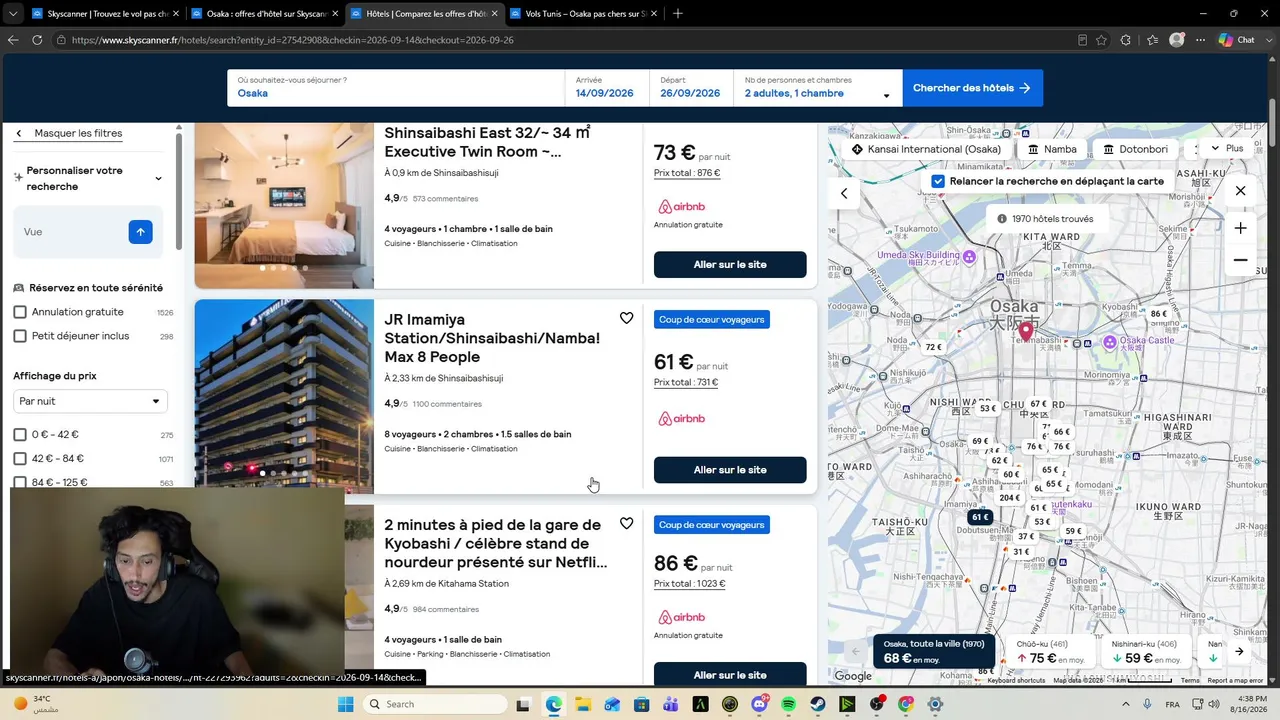Open the Chūō-ku 75 € average card

coord(1051,652)
